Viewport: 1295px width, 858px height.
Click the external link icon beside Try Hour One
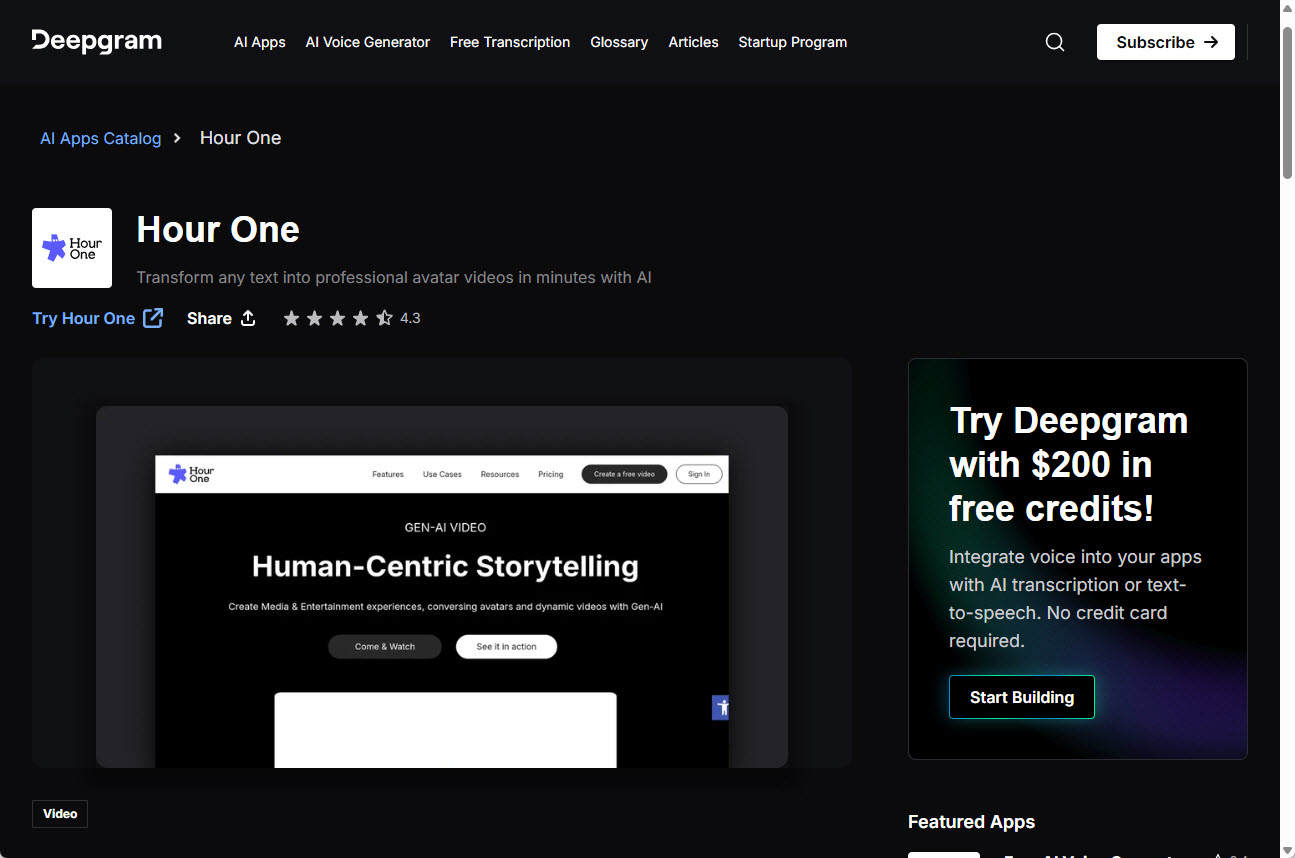click(153, 318)
